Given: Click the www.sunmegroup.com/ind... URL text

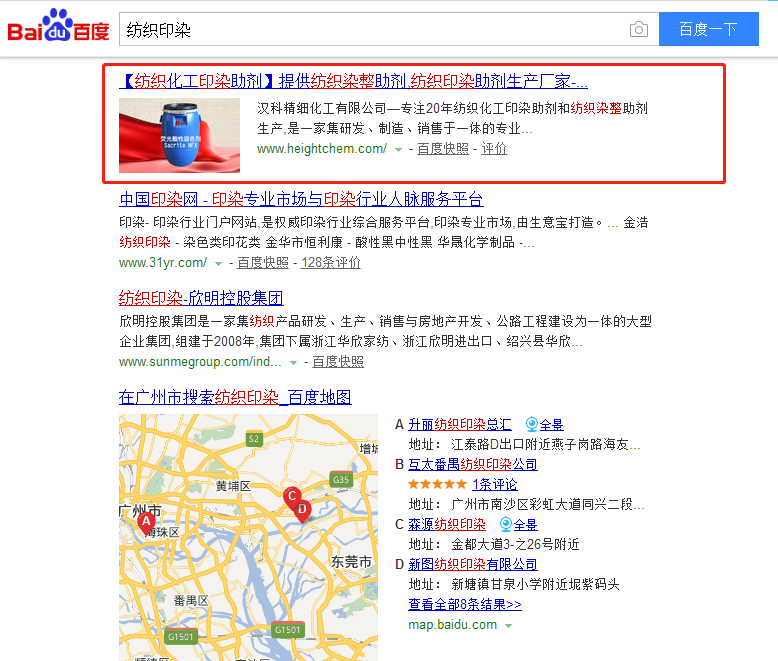Looking at the screenshot, I should pyautogui.click(x=200, y=362).
